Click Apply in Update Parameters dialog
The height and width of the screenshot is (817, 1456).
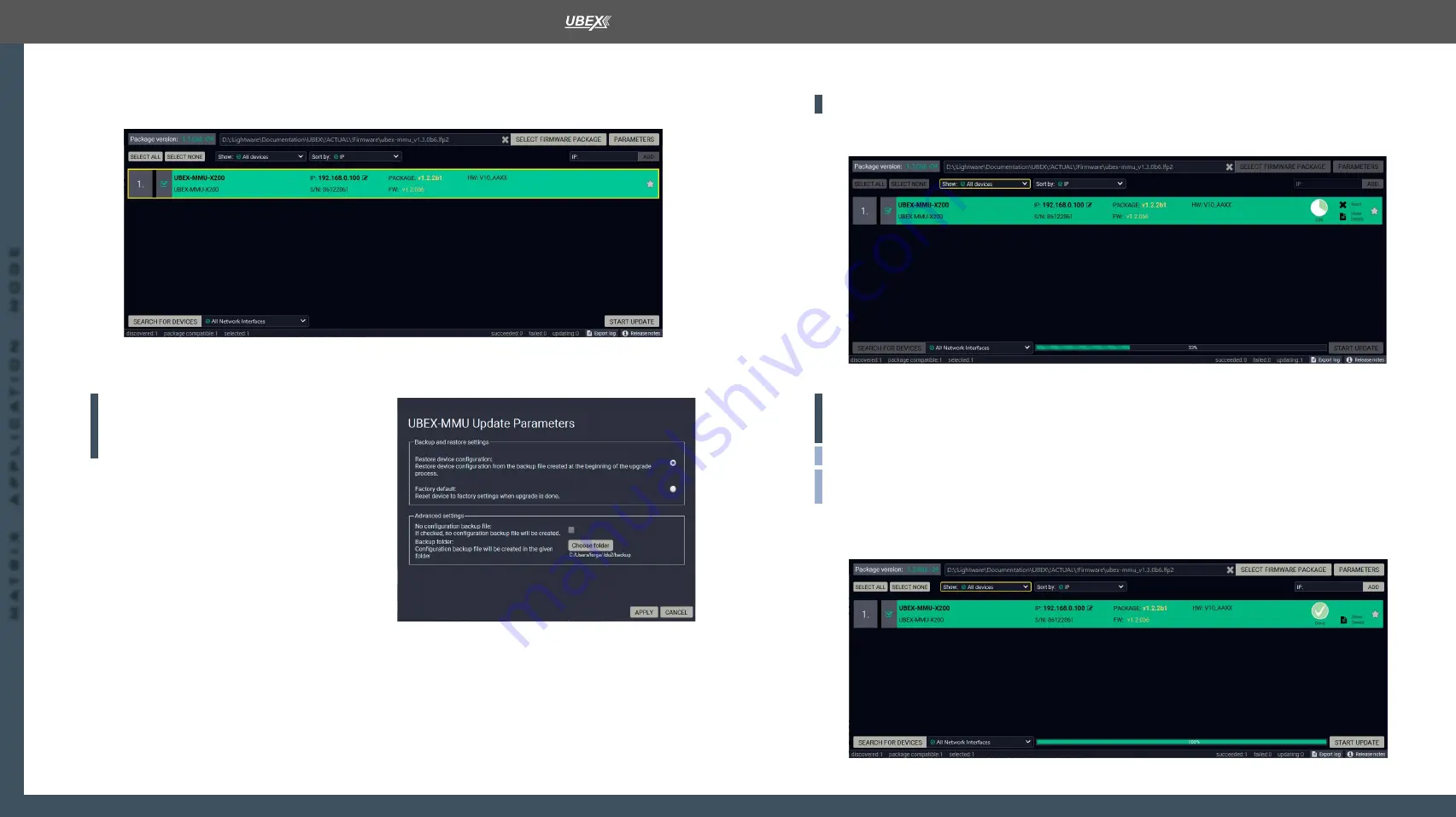[644, 612]
